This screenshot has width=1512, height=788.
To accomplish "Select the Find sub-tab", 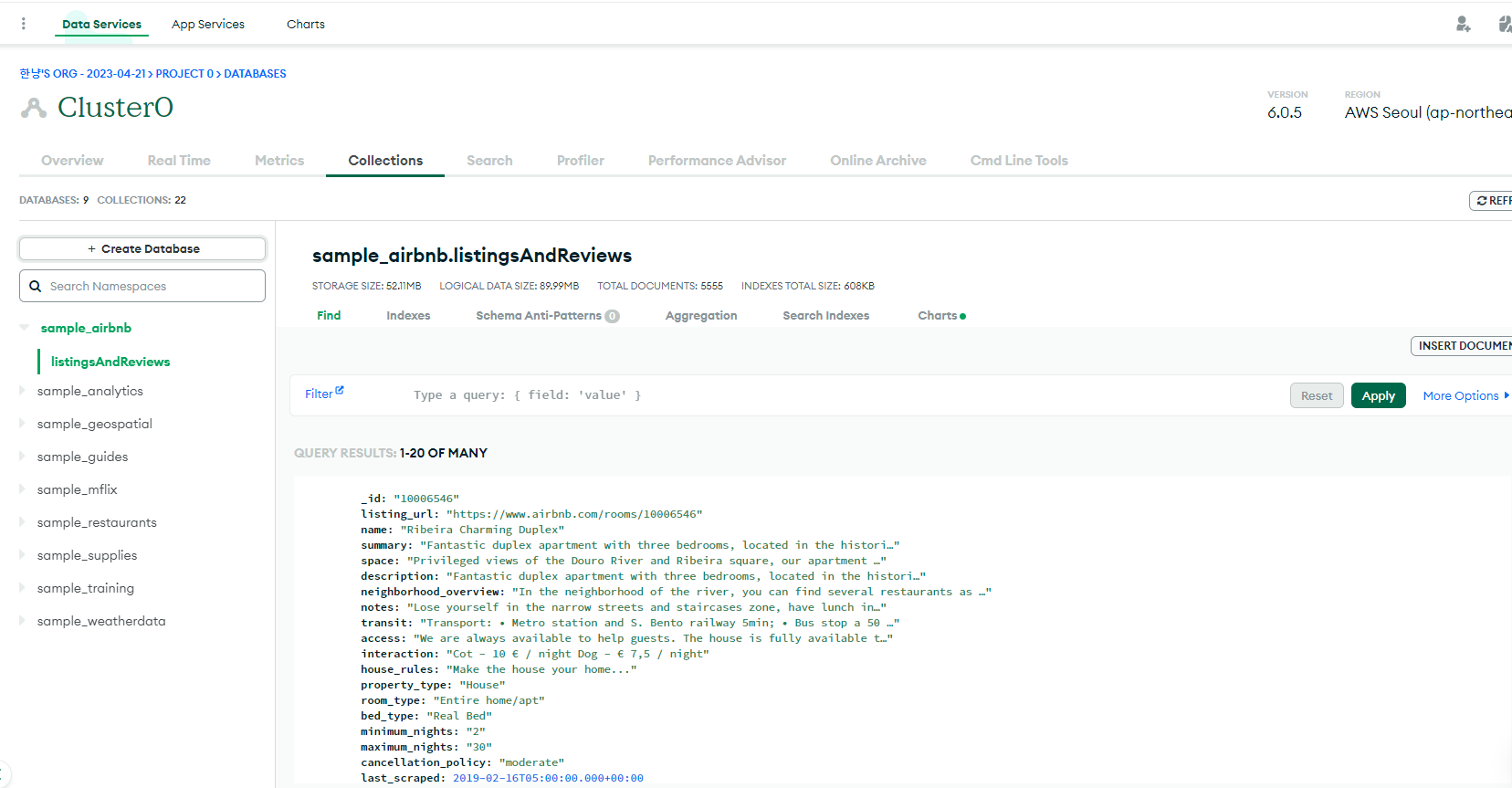I will click(x=329, y=316).
